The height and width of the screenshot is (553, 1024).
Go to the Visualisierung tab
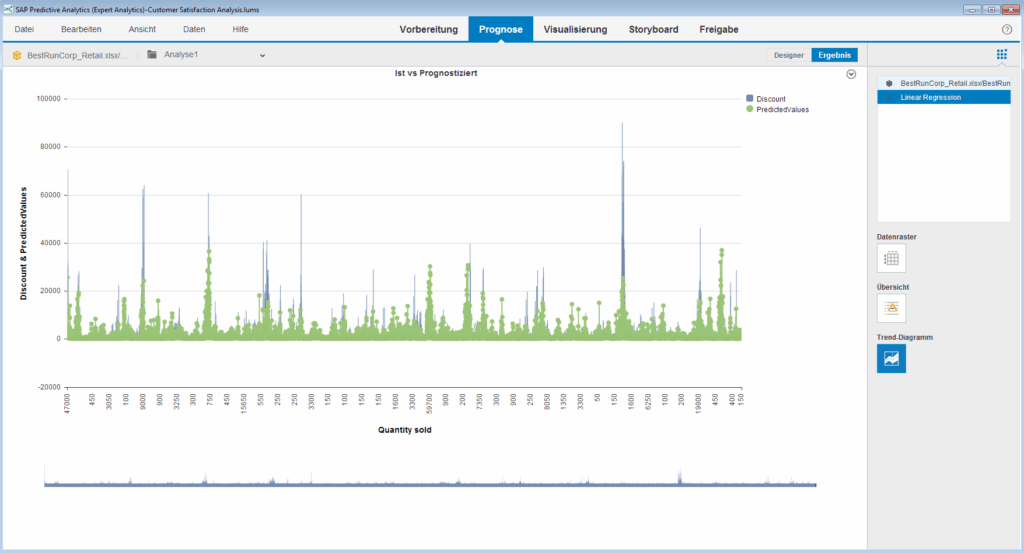[575, 29]
